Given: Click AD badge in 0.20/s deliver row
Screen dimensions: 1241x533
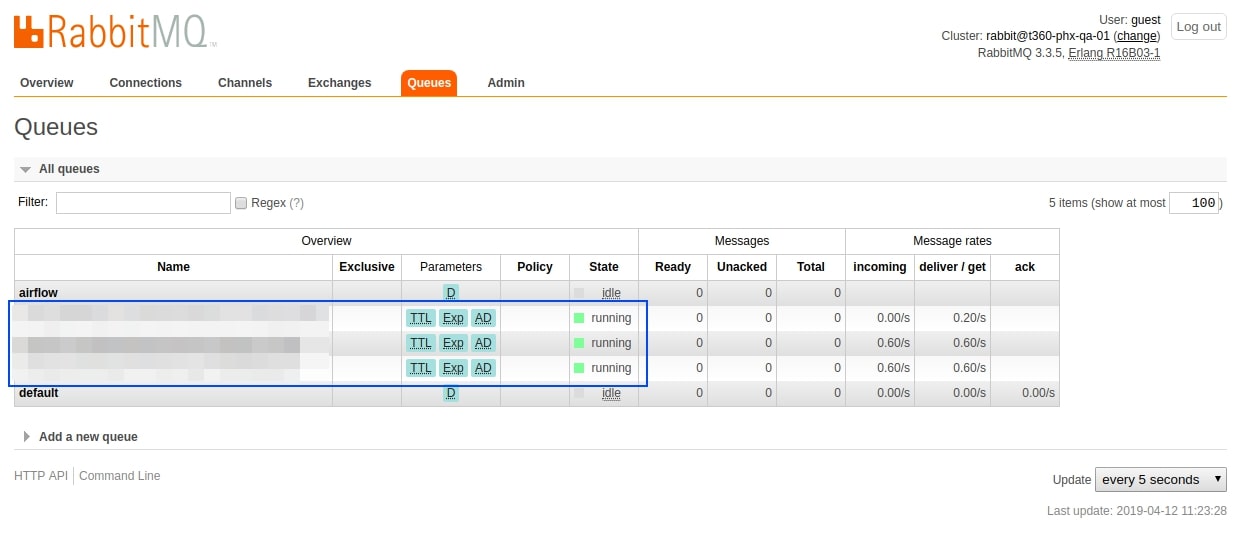Looking at the screenshot, I should click(x=483, y=318).
